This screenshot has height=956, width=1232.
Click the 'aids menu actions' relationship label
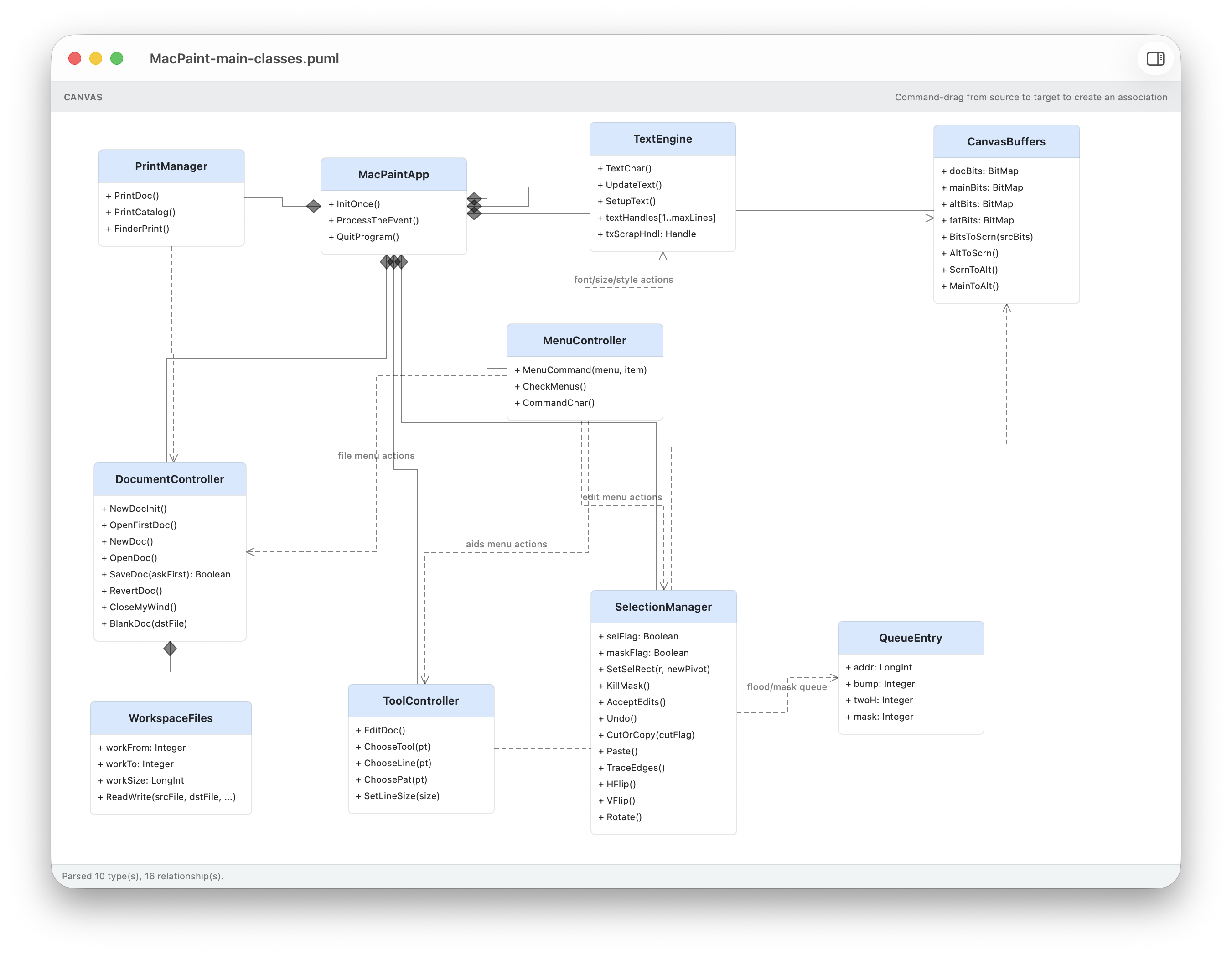pos(507,545)
